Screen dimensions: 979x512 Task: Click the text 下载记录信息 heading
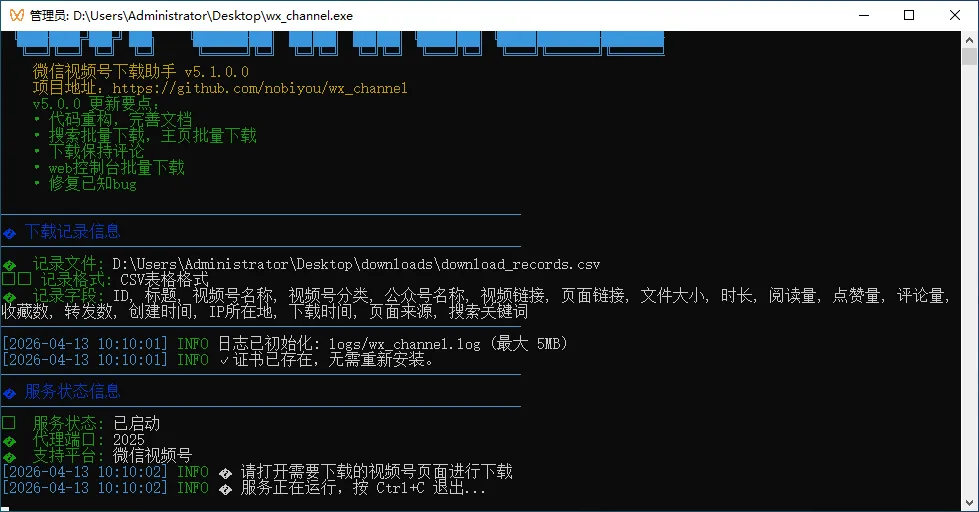point(72,232)
